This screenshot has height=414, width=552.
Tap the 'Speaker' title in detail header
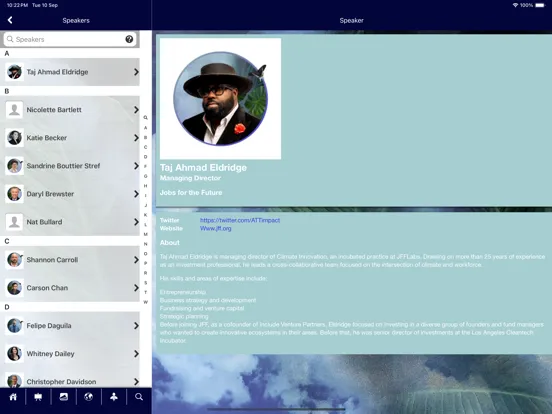[351, 20]
